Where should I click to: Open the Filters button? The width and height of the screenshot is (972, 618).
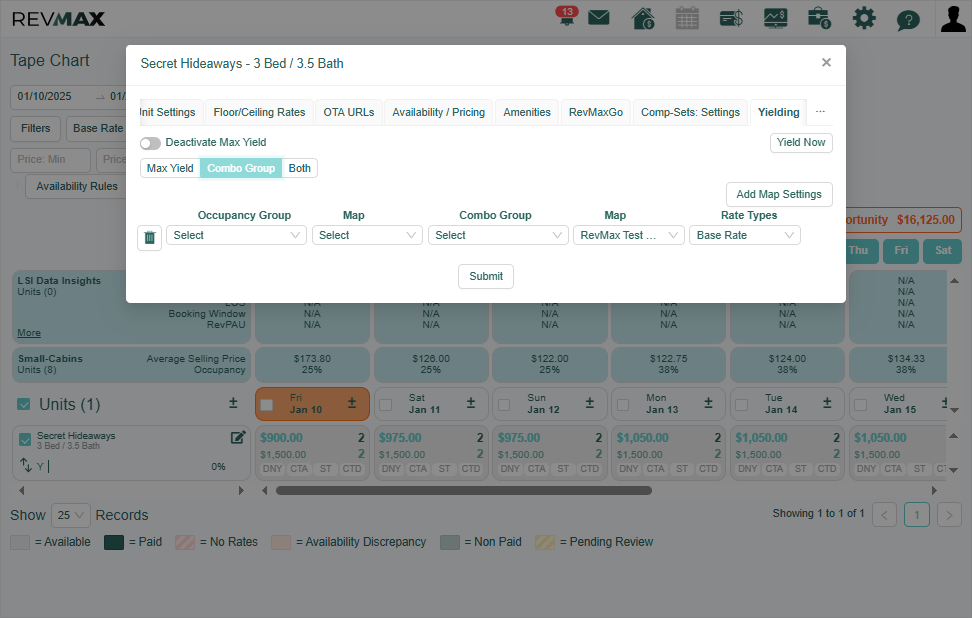[x=35, y=128]
